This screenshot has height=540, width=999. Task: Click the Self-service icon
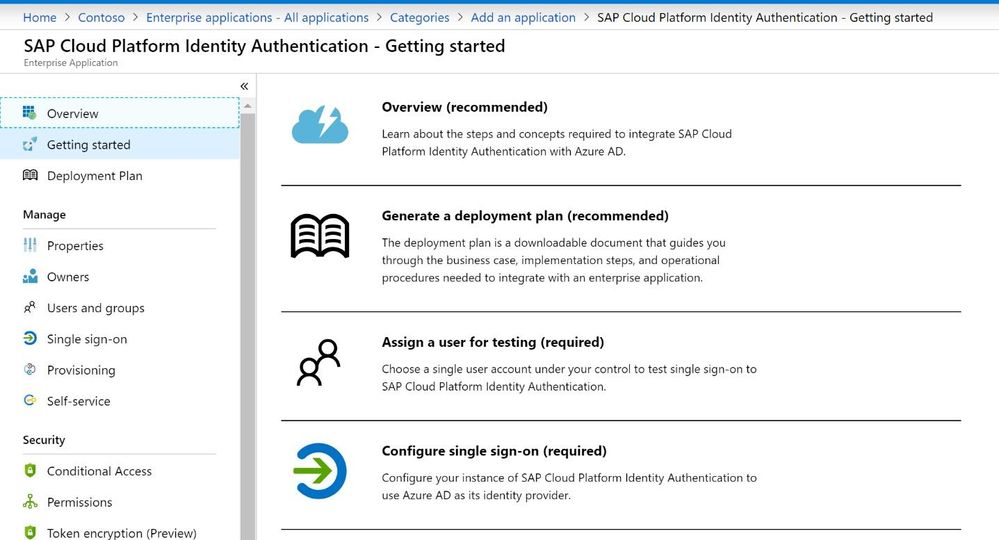click(x=30, y=401)
